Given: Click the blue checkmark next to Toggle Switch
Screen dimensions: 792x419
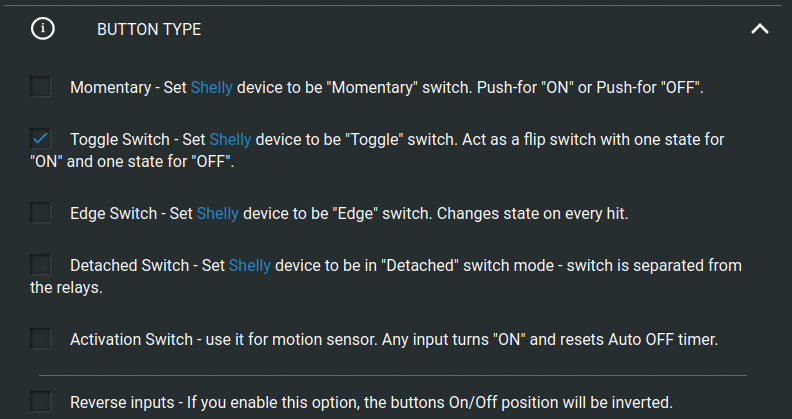Looking at the screenshot, I should pyautogui.click(x=40, y=138).
